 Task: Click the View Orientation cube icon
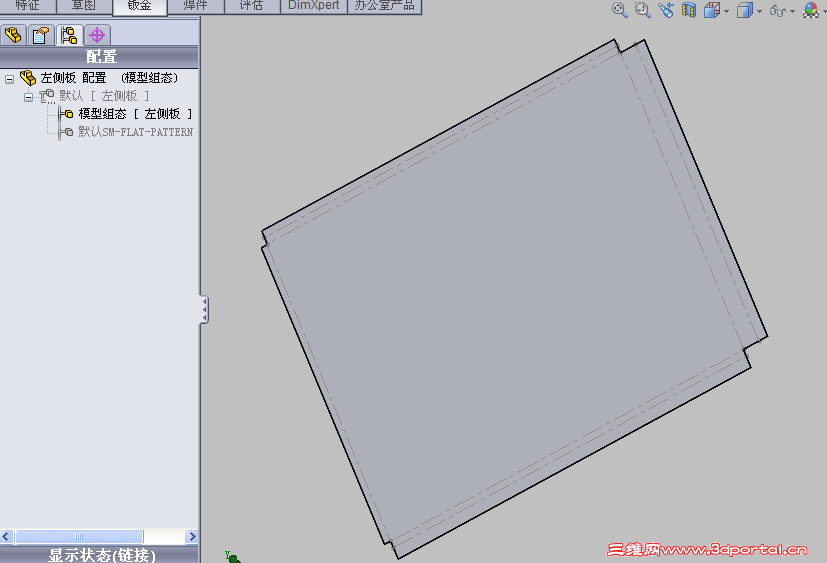(x=712, y=10)
